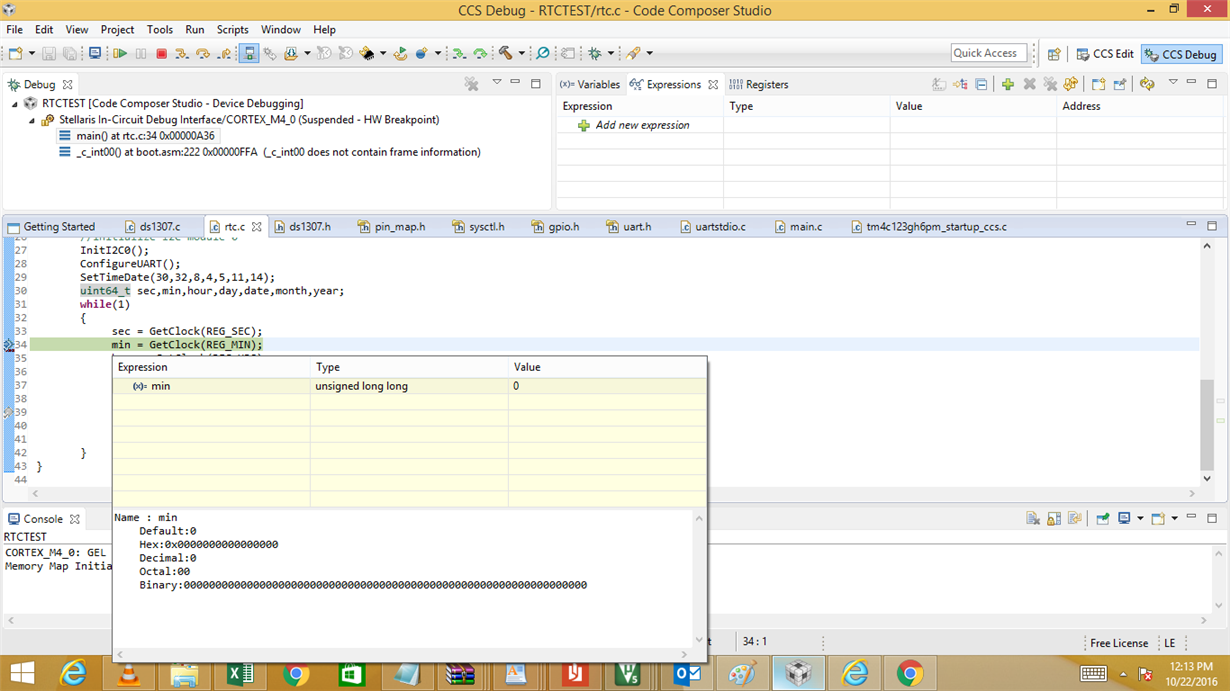1230x691 pixels.
Task: Click Remove All Expressions double-X icon
Action: click(x=1050, y=84)
